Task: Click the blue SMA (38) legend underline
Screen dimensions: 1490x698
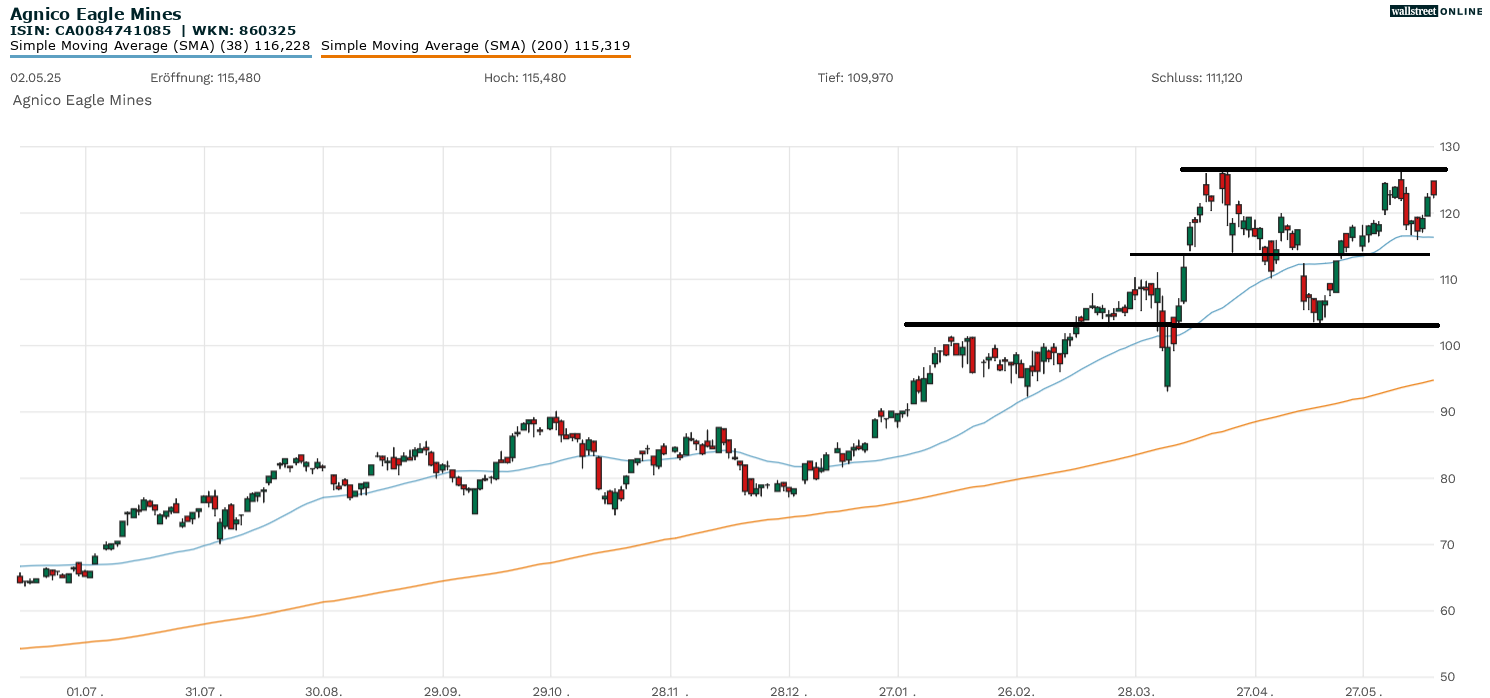Action: click(x=160, y=56)
